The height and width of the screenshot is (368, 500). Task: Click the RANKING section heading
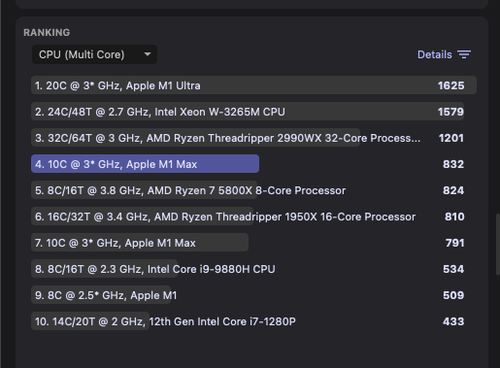[x=47, y=32]
